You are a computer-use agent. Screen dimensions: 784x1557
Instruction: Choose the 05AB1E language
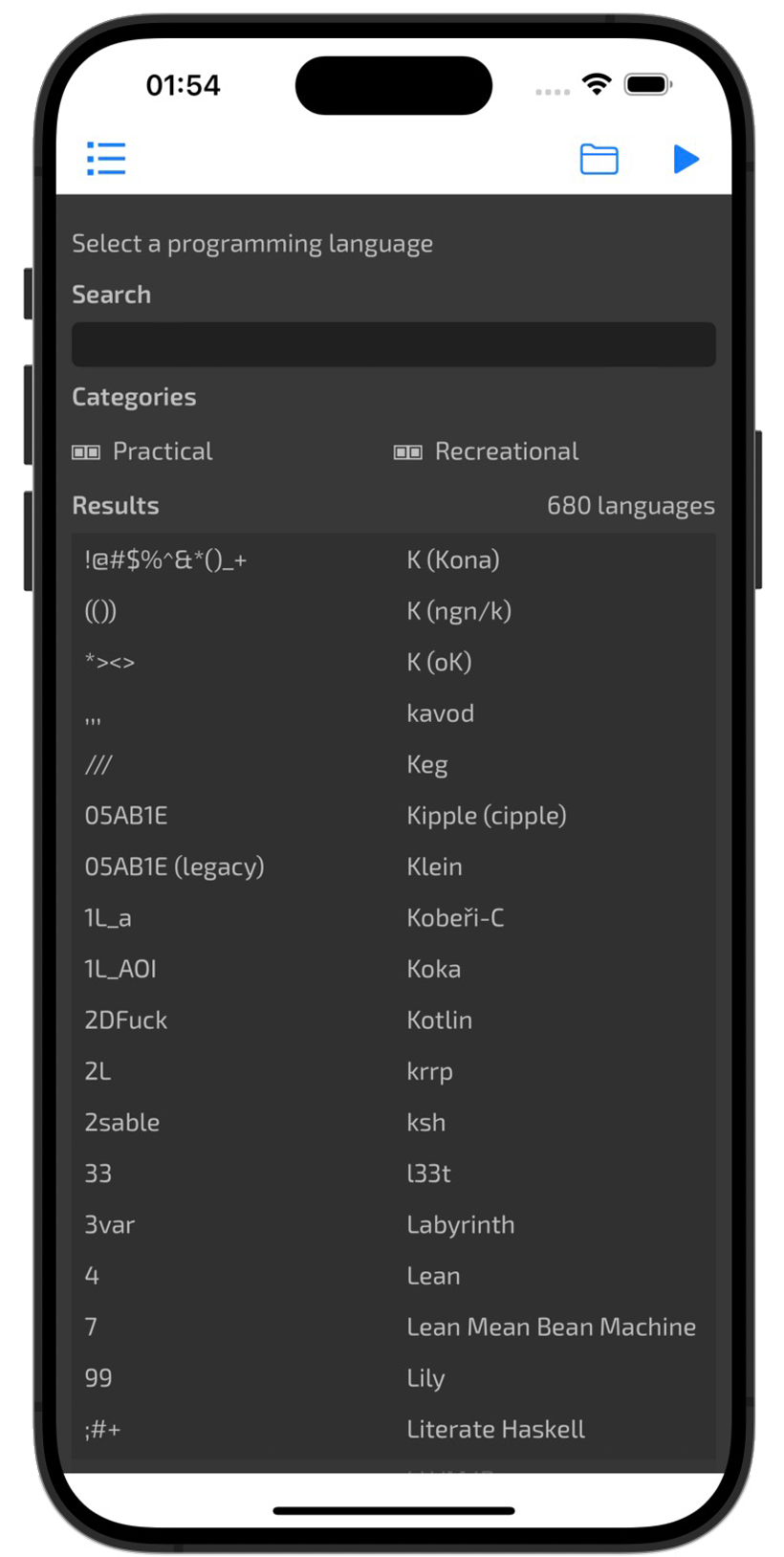pyautogui.click(x=126, y=815)
